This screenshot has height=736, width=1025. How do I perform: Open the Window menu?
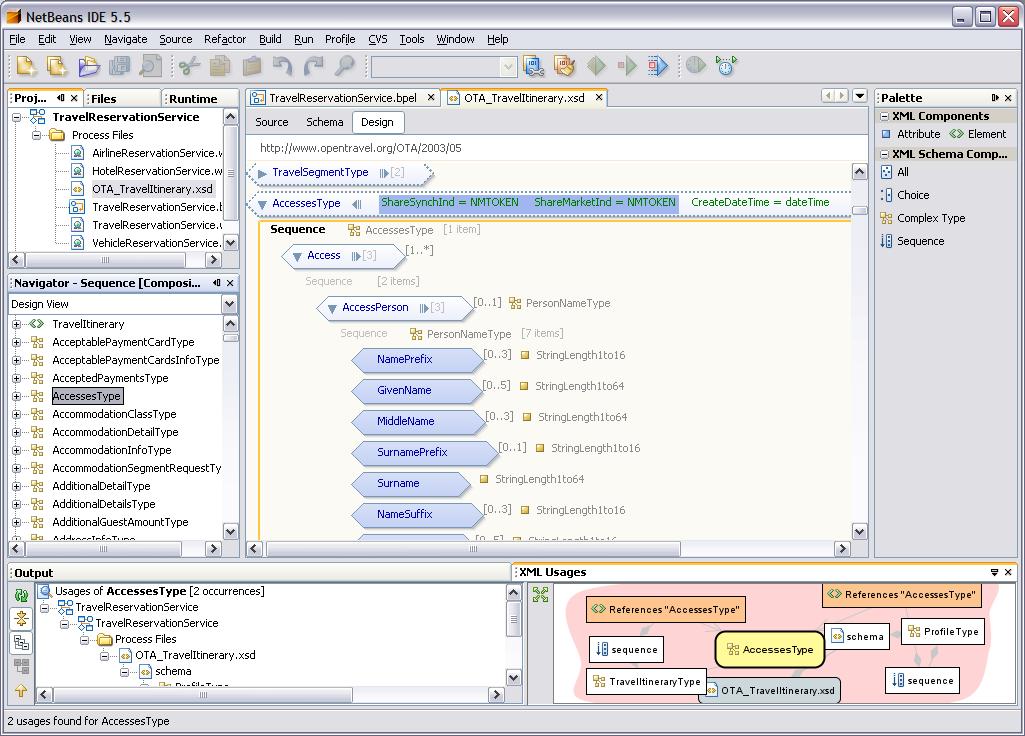tap(455, 39)
